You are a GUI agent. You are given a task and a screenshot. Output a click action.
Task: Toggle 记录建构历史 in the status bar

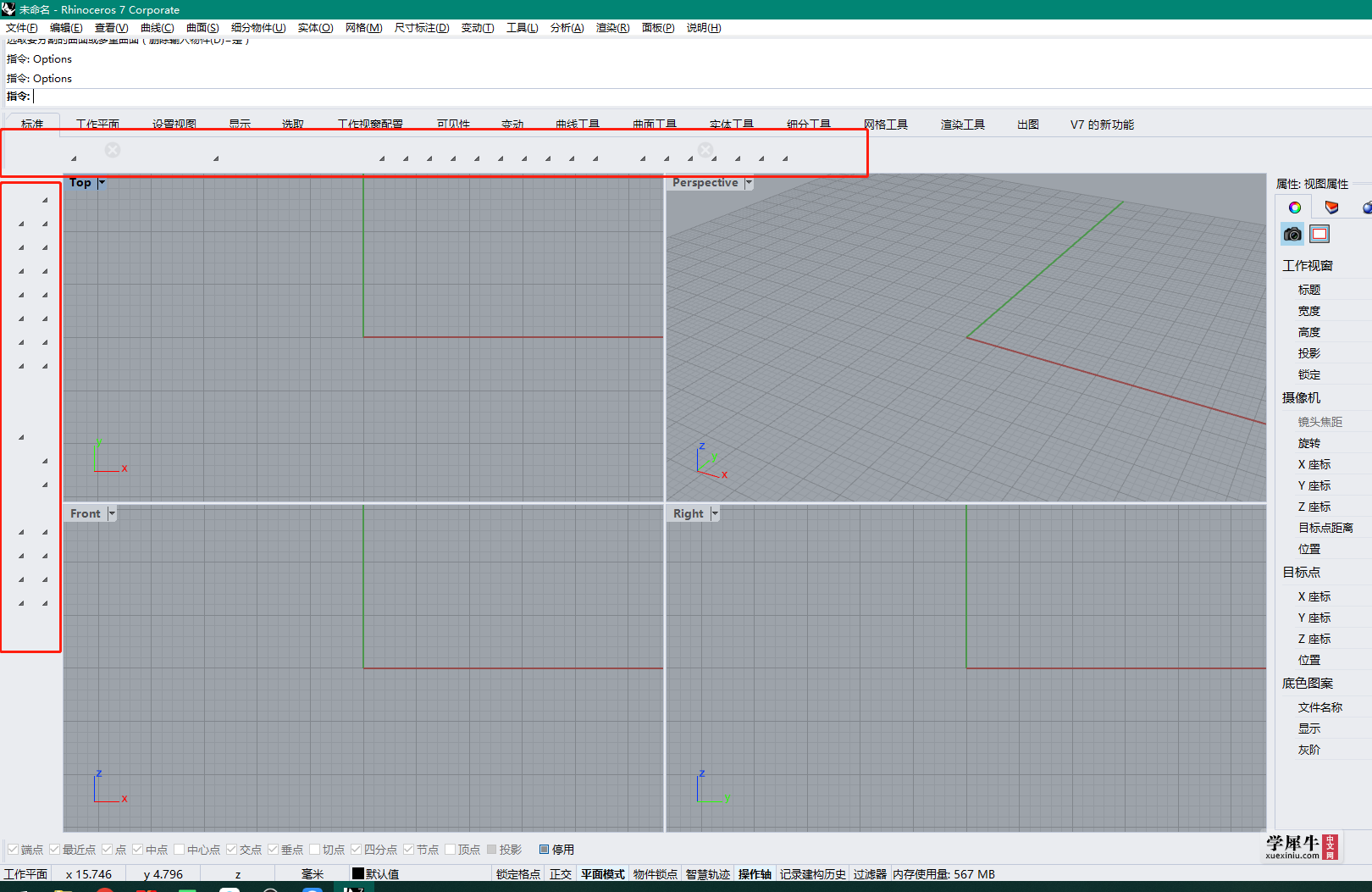coord(813,873)
